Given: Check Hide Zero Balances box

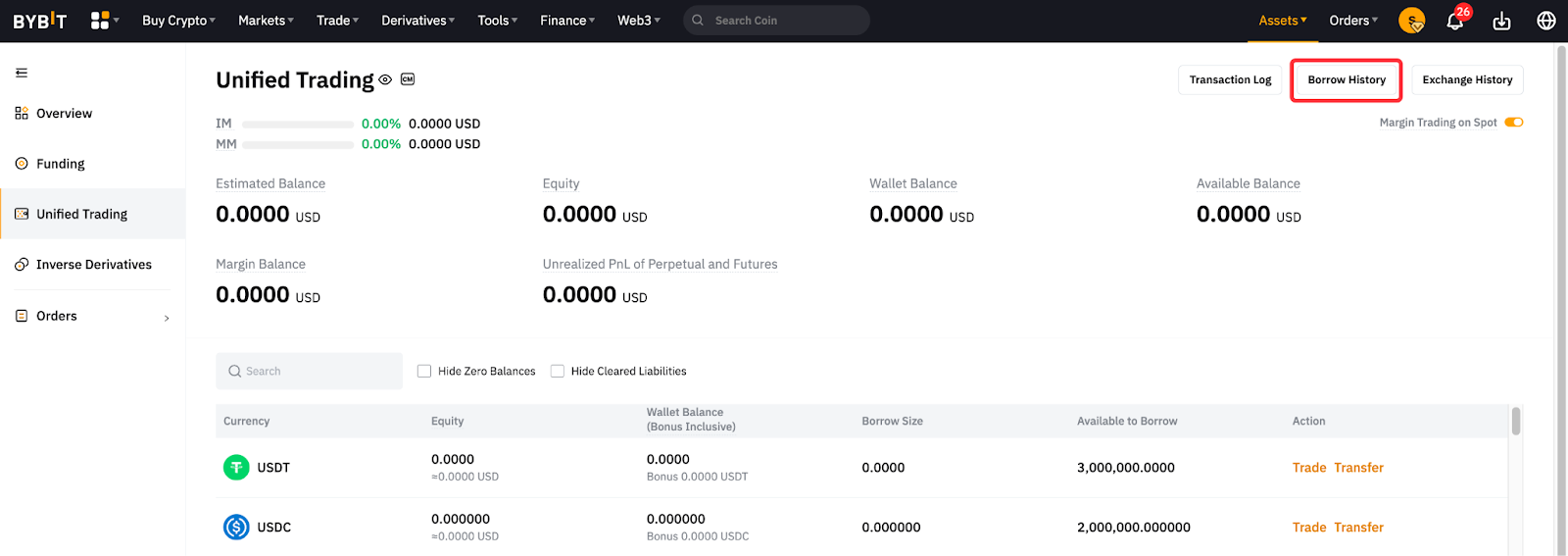Looking at the screenshot, I should coord(424,371).
